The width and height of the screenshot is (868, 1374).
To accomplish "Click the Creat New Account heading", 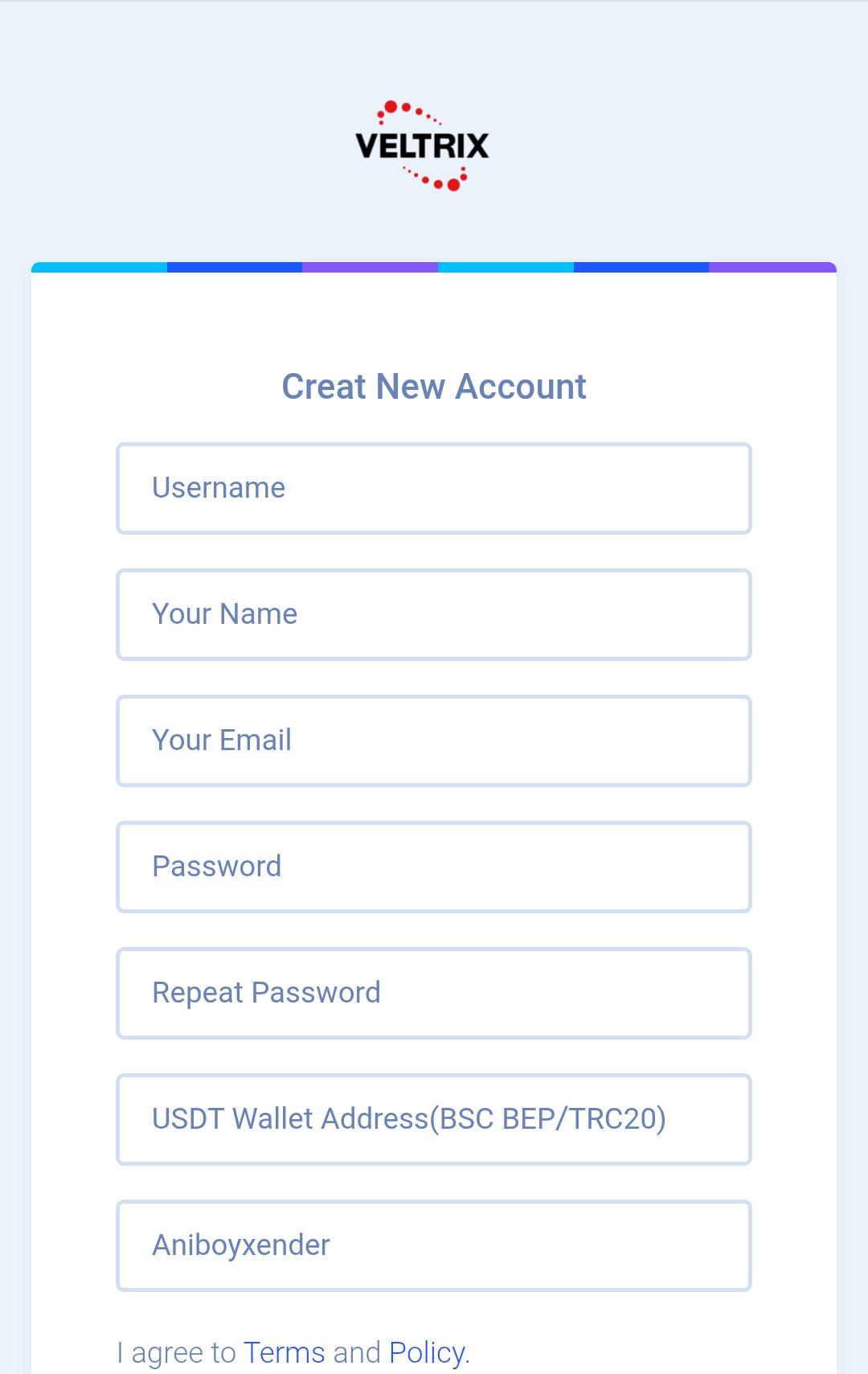I will (x=434, y=387).
